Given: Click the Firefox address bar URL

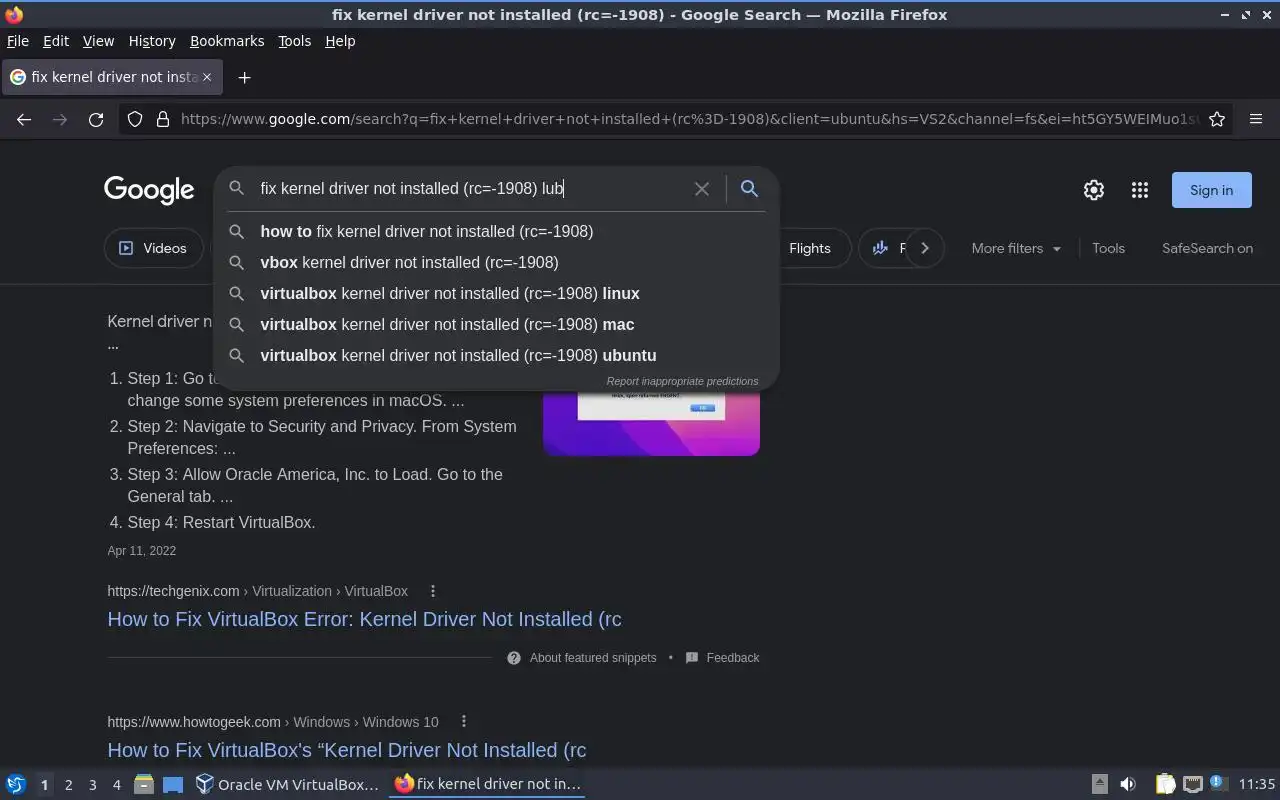Looking at the screenshot, I should (x=690, y=119).
